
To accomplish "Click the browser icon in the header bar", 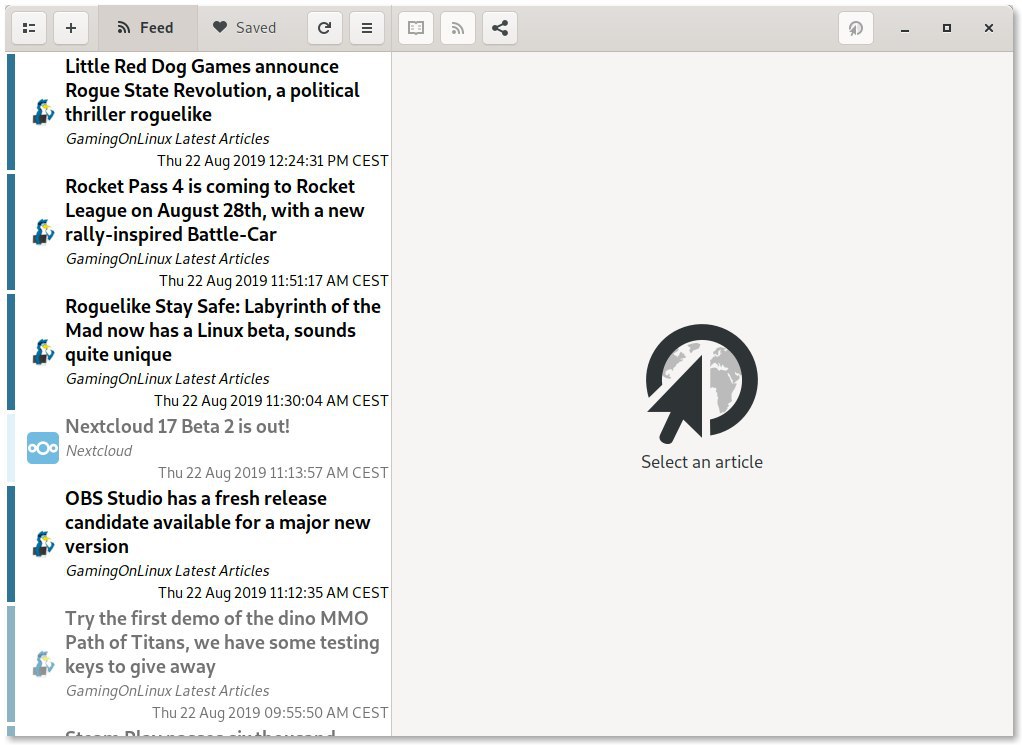I will tap(856, 28).
